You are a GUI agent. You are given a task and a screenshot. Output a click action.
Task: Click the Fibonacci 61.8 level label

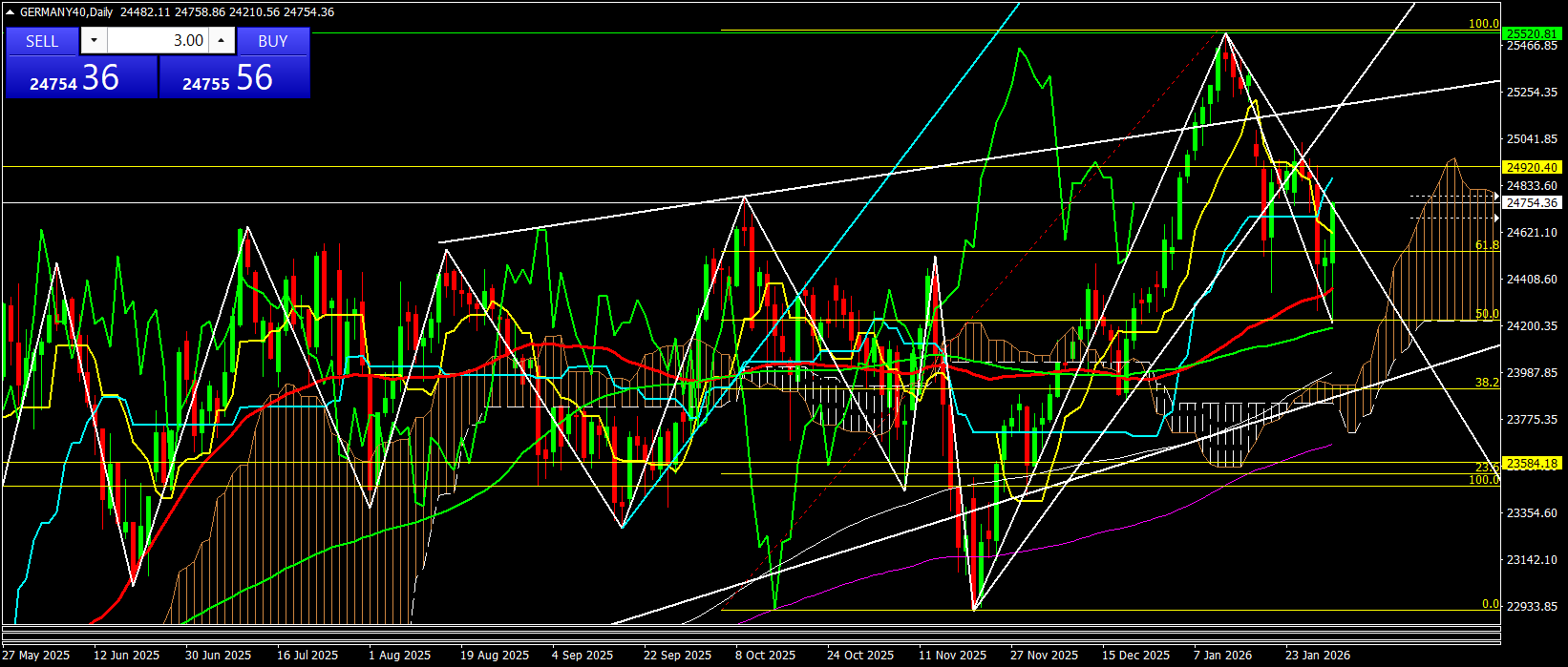1487,245
